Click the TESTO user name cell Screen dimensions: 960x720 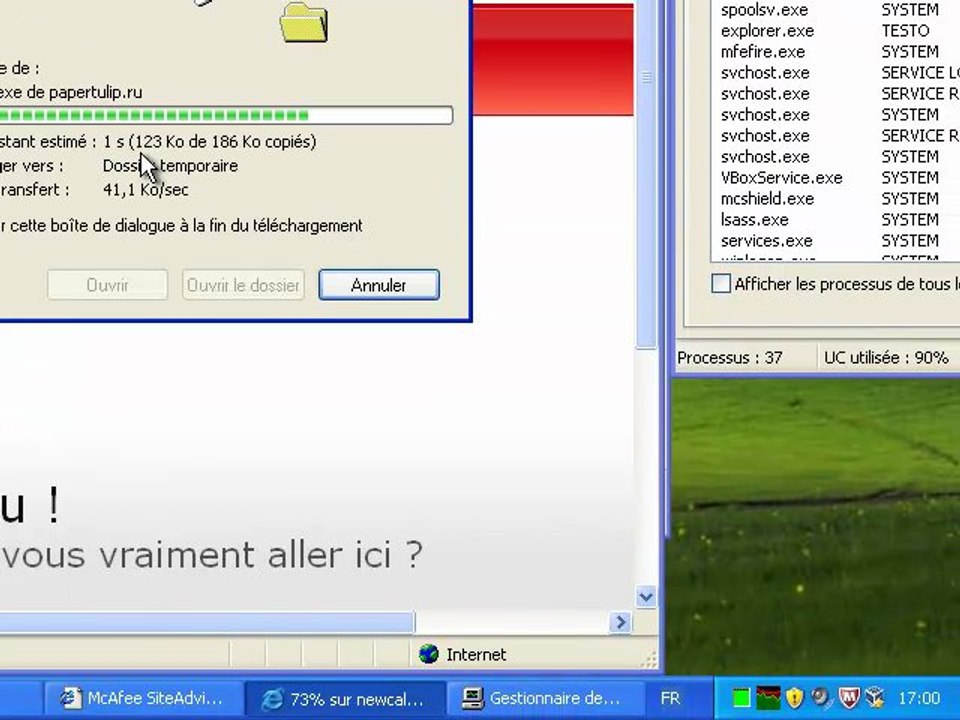(x=905, y=31)
